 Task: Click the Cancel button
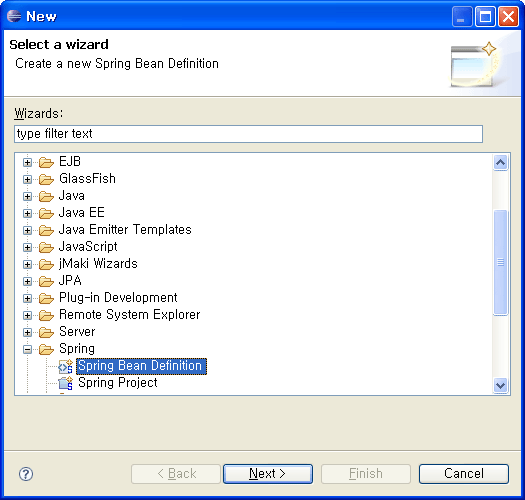(464, 474)
